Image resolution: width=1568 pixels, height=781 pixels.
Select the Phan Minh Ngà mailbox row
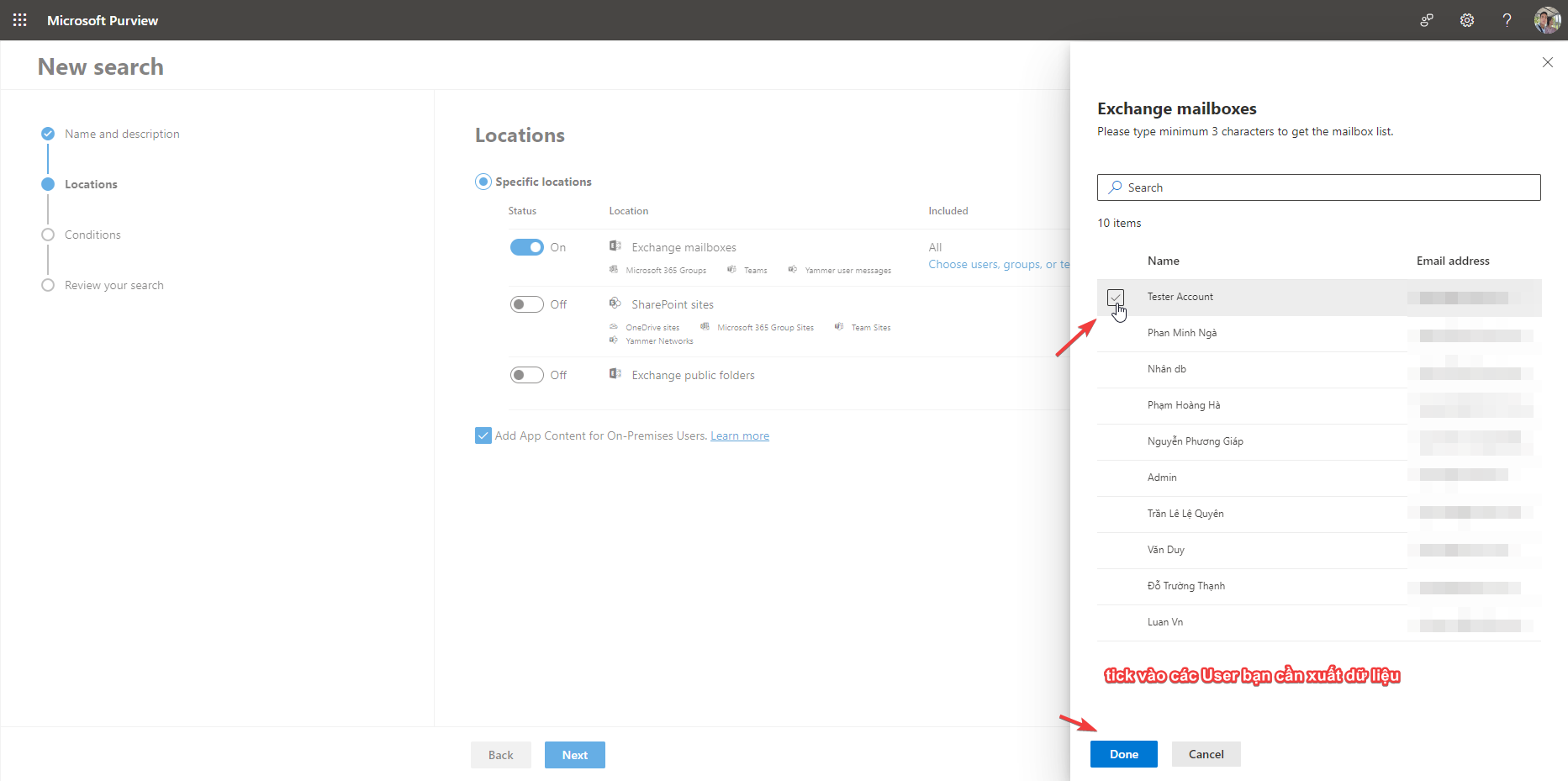click(1182, 333)
